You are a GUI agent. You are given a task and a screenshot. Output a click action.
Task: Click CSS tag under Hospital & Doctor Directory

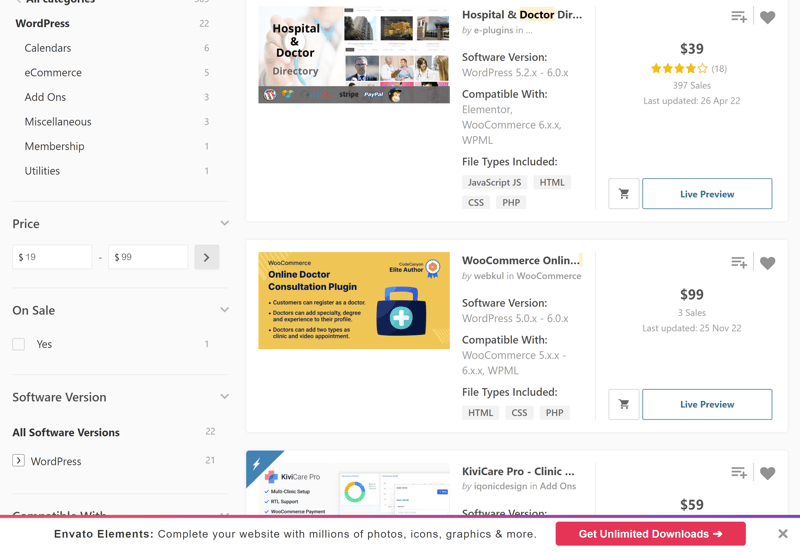[x=476, y=203]
